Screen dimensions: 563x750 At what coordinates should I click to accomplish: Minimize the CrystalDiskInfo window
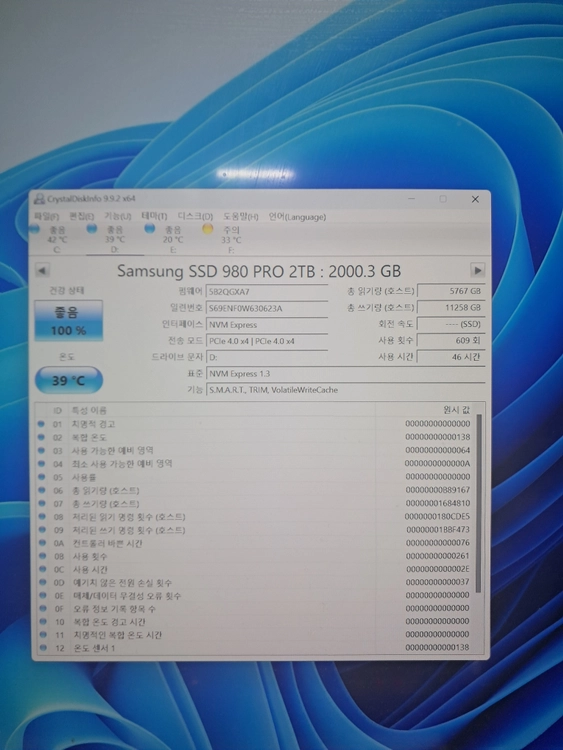pos(411,199)
